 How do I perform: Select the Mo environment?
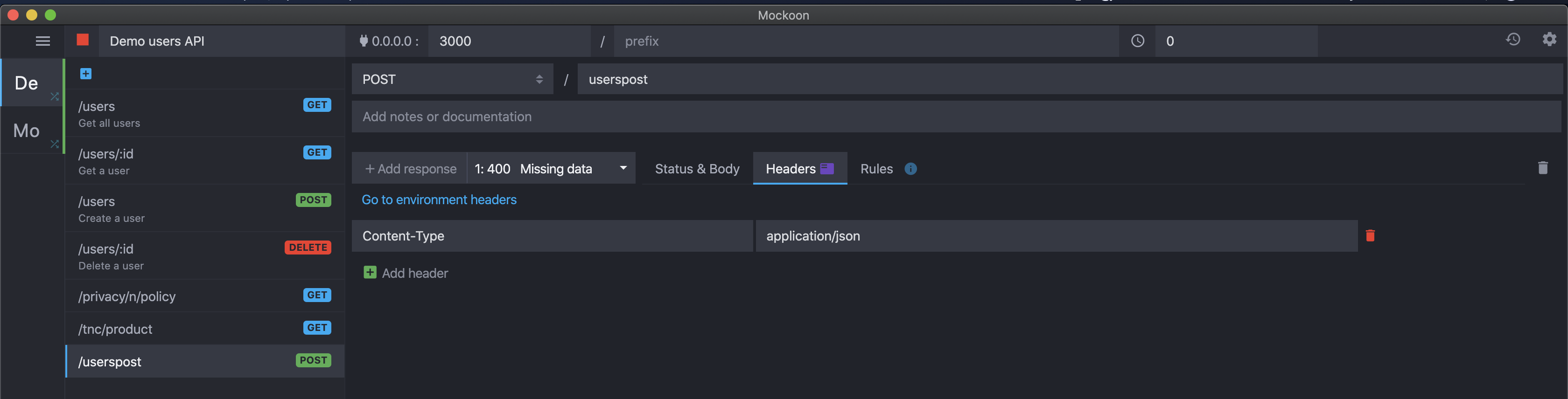click(x=32, y=130)
